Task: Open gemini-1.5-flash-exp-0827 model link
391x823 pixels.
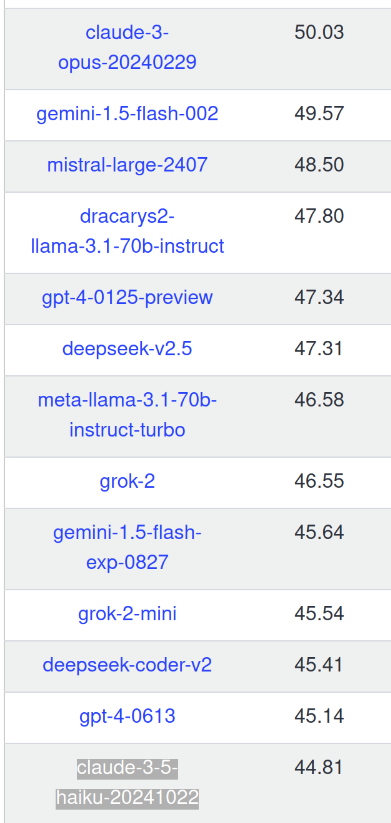Action: (x=127, y=547)
